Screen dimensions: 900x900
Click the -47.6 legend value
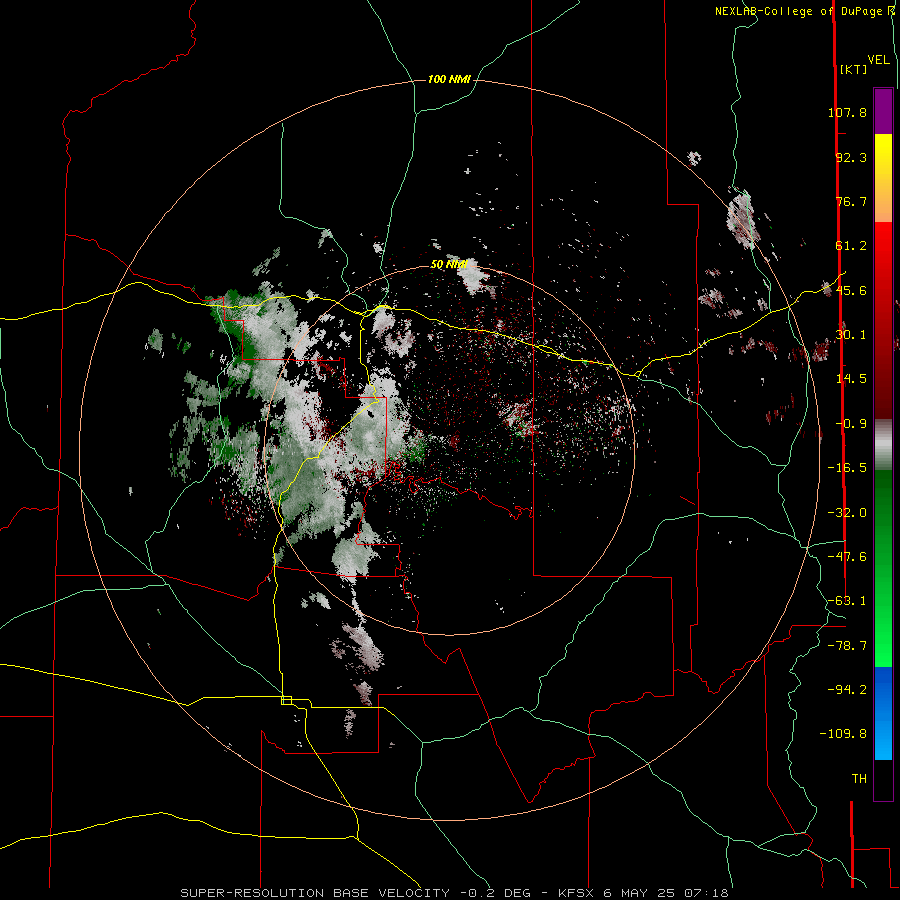(847, 557)
